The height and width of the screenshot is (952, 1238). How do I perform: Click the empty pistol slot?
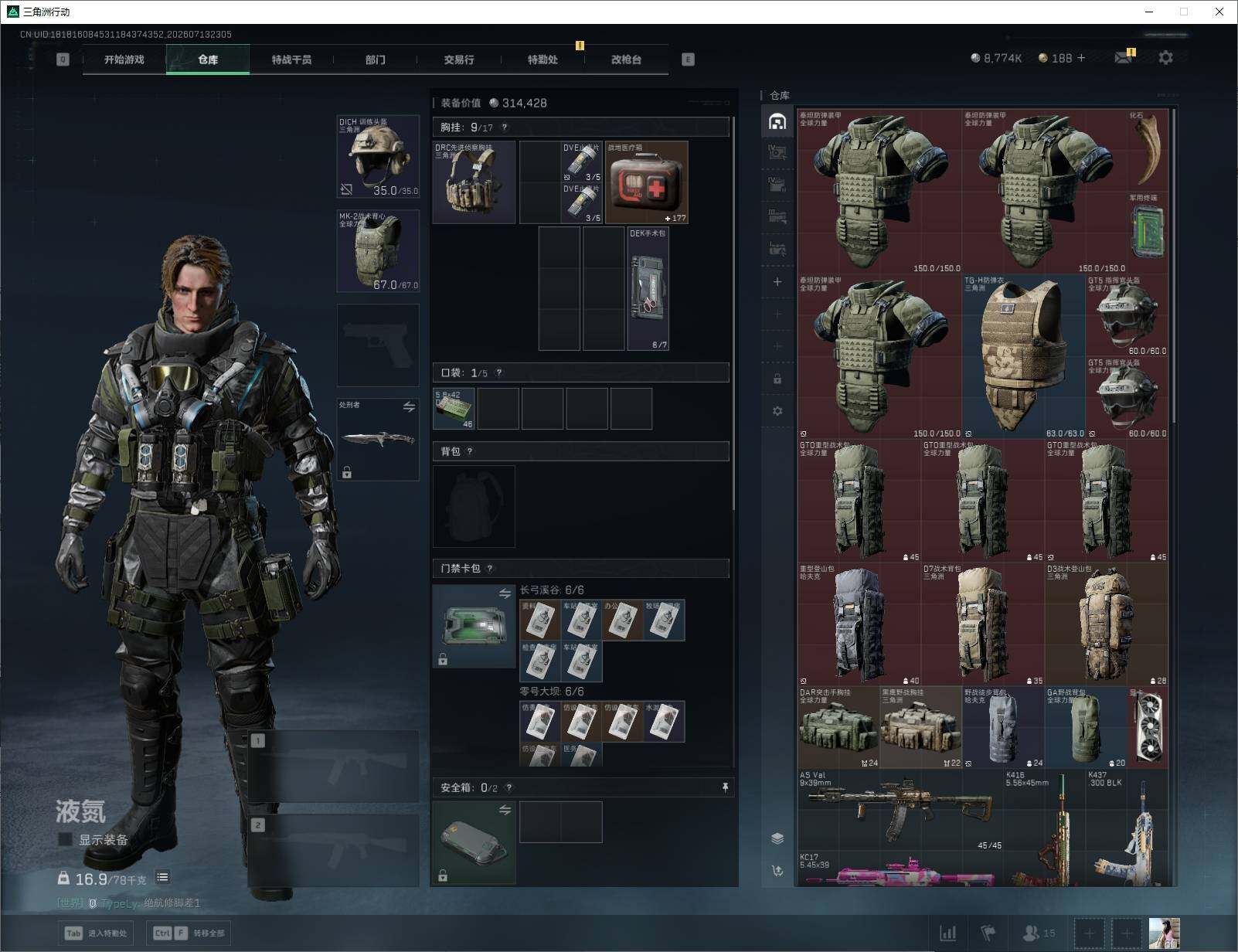(x=378, y=345)
